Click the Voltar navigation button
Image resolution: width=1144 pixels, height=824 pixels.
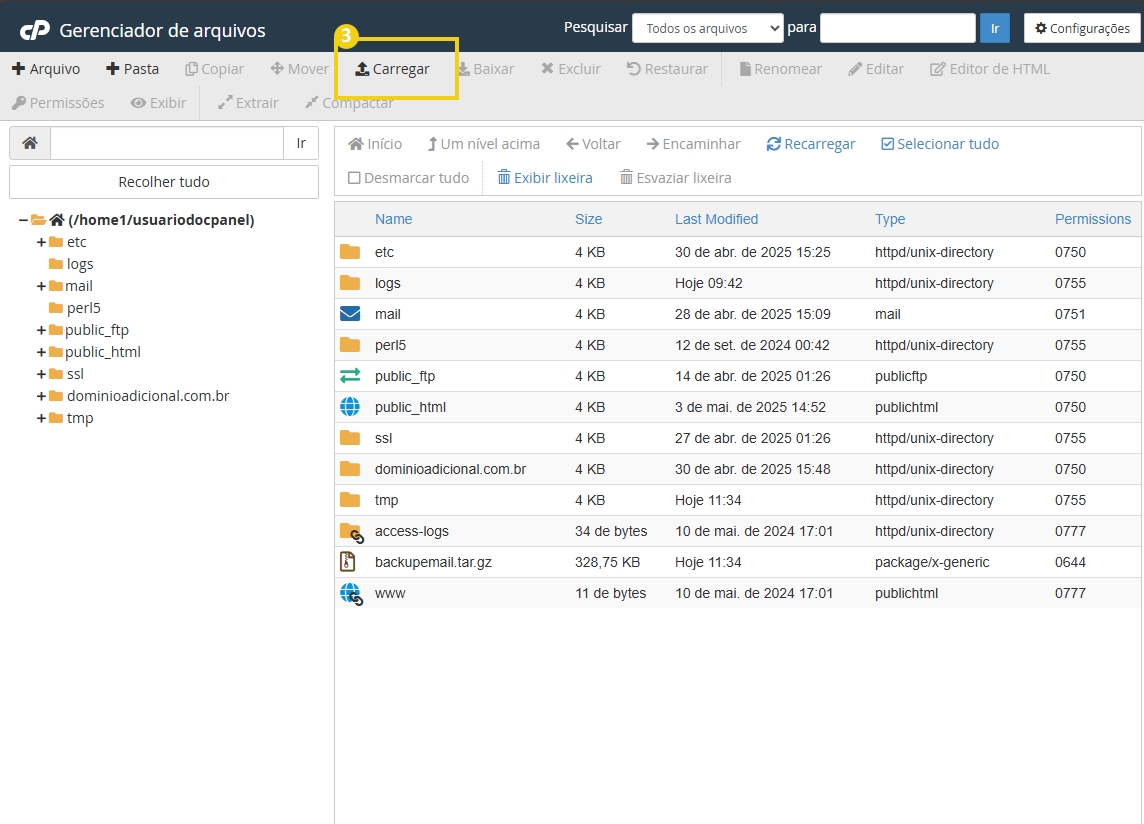pyautogui.click(x=593, y=144)
